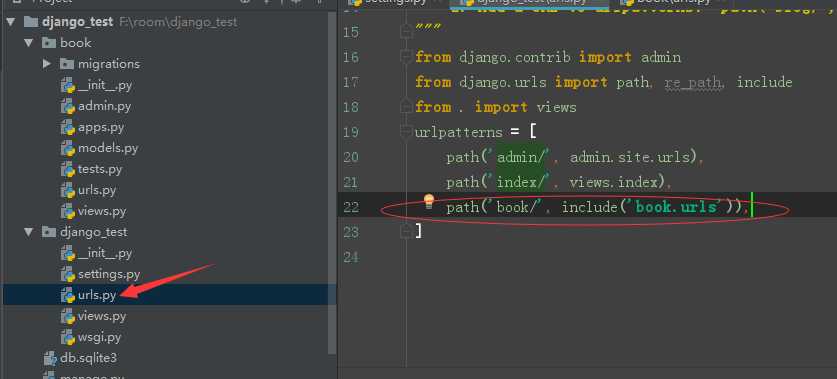Viewport: 837px width, 379px height.
Task: Expand the migrations folder arrow
Action: tap(47, 64)
